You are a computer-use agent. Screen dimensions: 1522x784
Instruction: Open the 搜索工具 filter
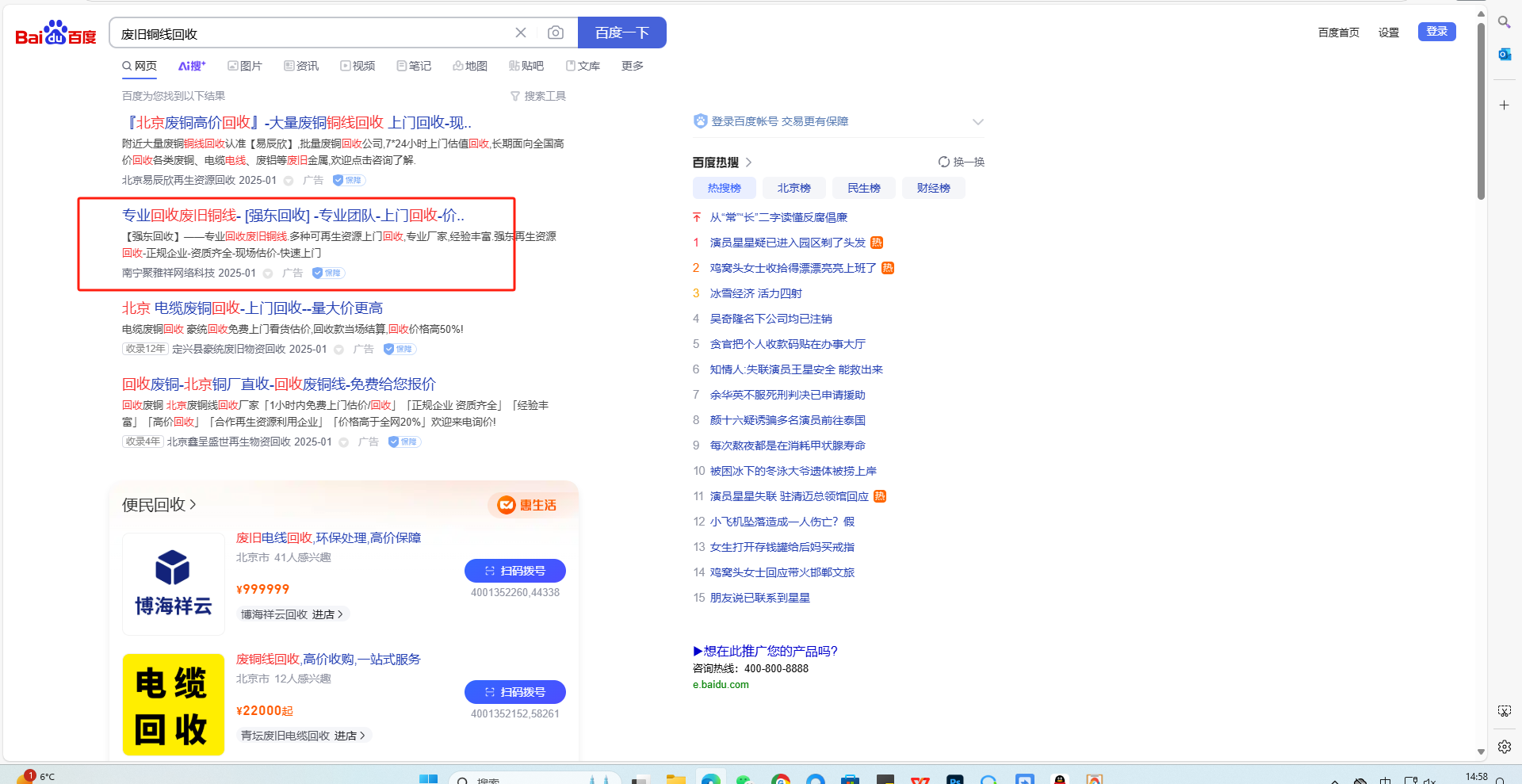538,96
